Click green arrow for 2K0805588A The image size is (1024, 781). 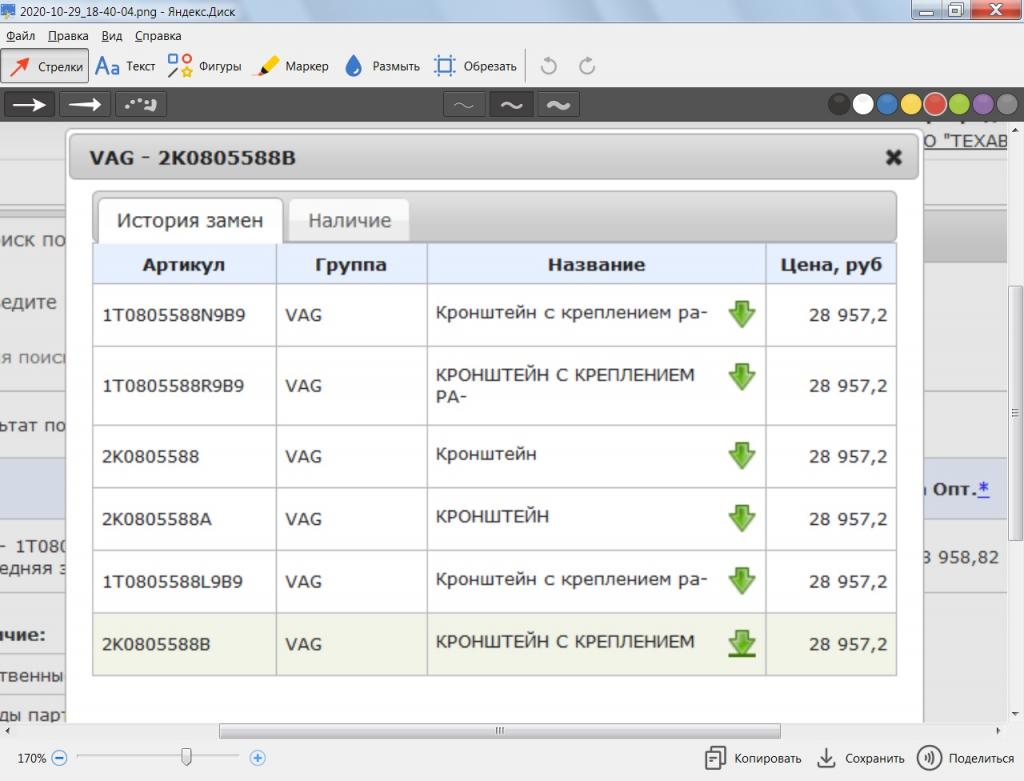742,518
